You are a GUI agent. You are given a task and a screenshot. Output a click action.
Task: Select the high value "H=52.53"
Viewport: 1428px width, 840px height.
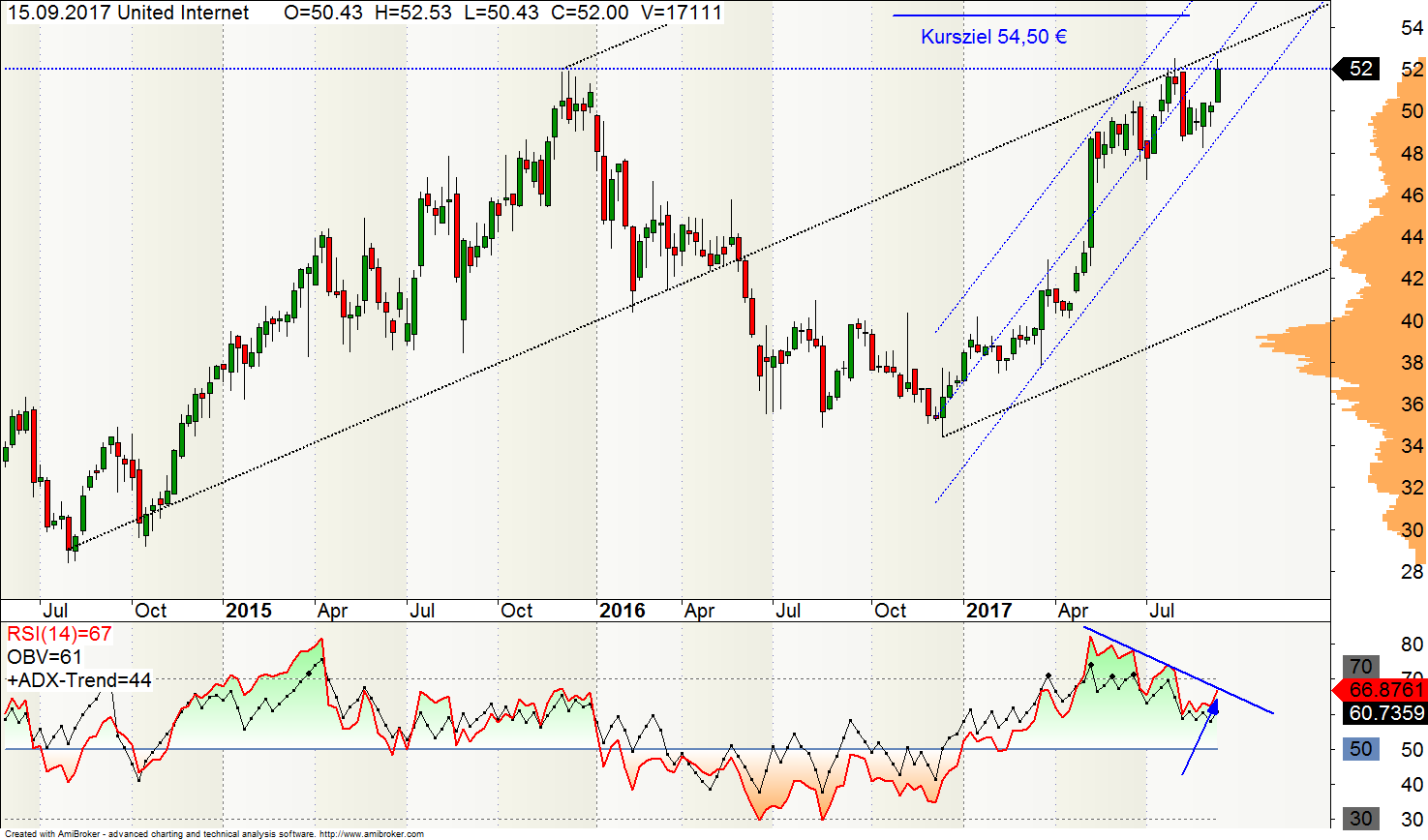point(412,14)
